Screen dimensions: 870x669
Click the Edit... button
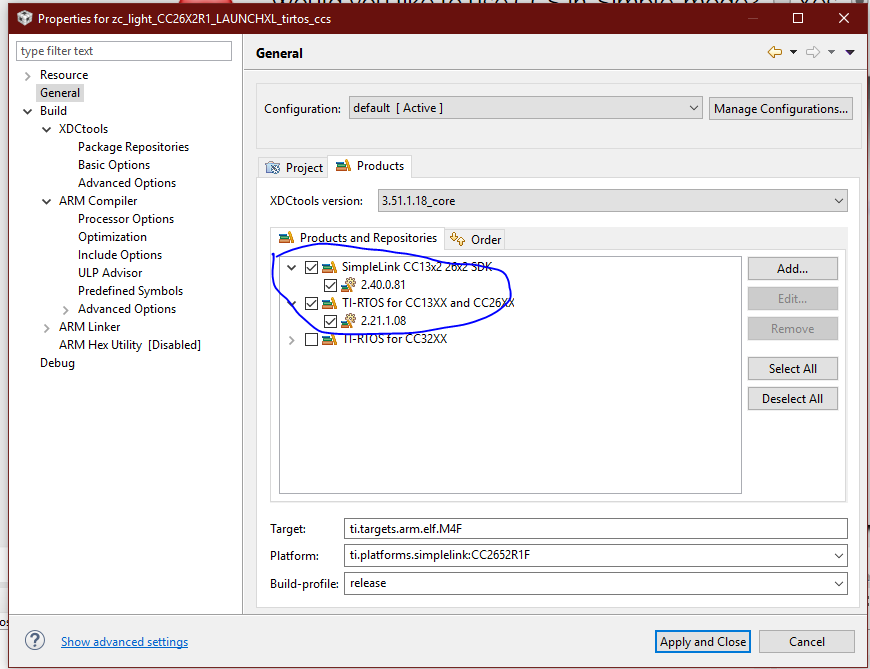792,299
